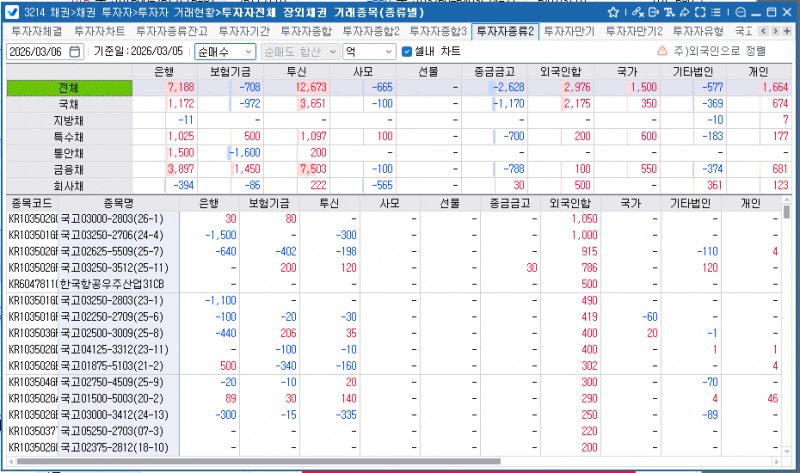This screenshot has height=473, width=800.
Task: Open the list menu icon in title bar
Action: (716, 12)
